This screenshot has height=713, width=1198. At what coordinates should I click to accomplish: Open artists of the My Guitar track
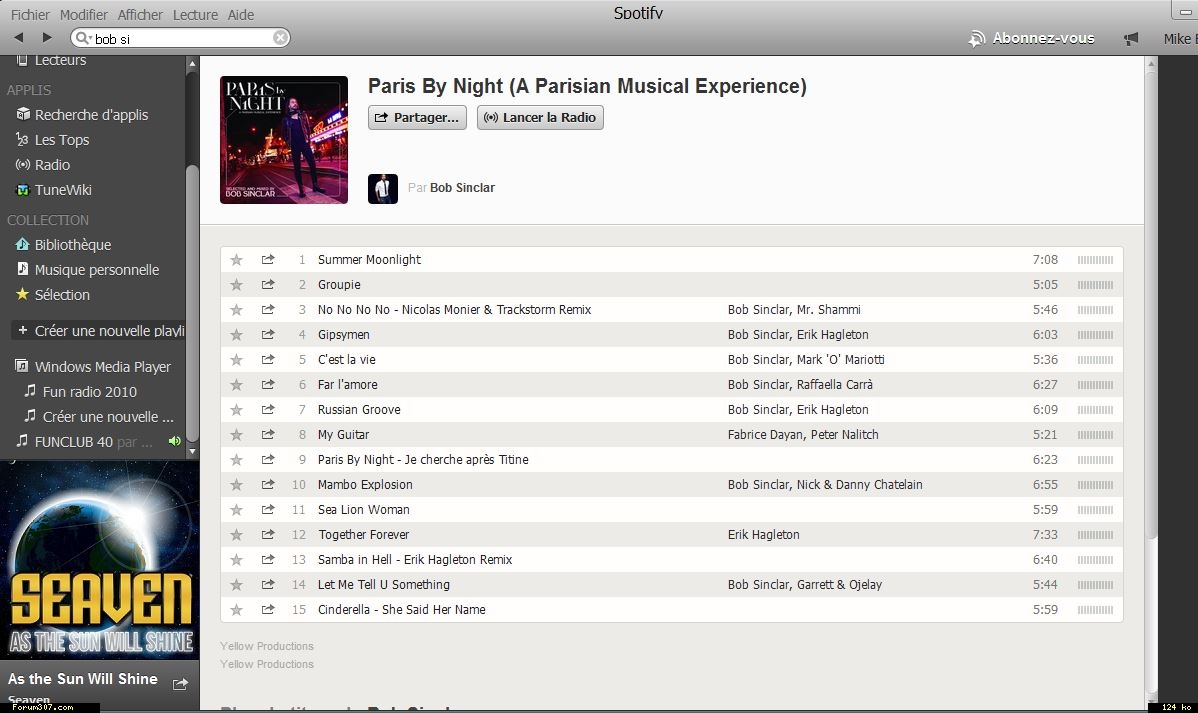tap(803, 435)
